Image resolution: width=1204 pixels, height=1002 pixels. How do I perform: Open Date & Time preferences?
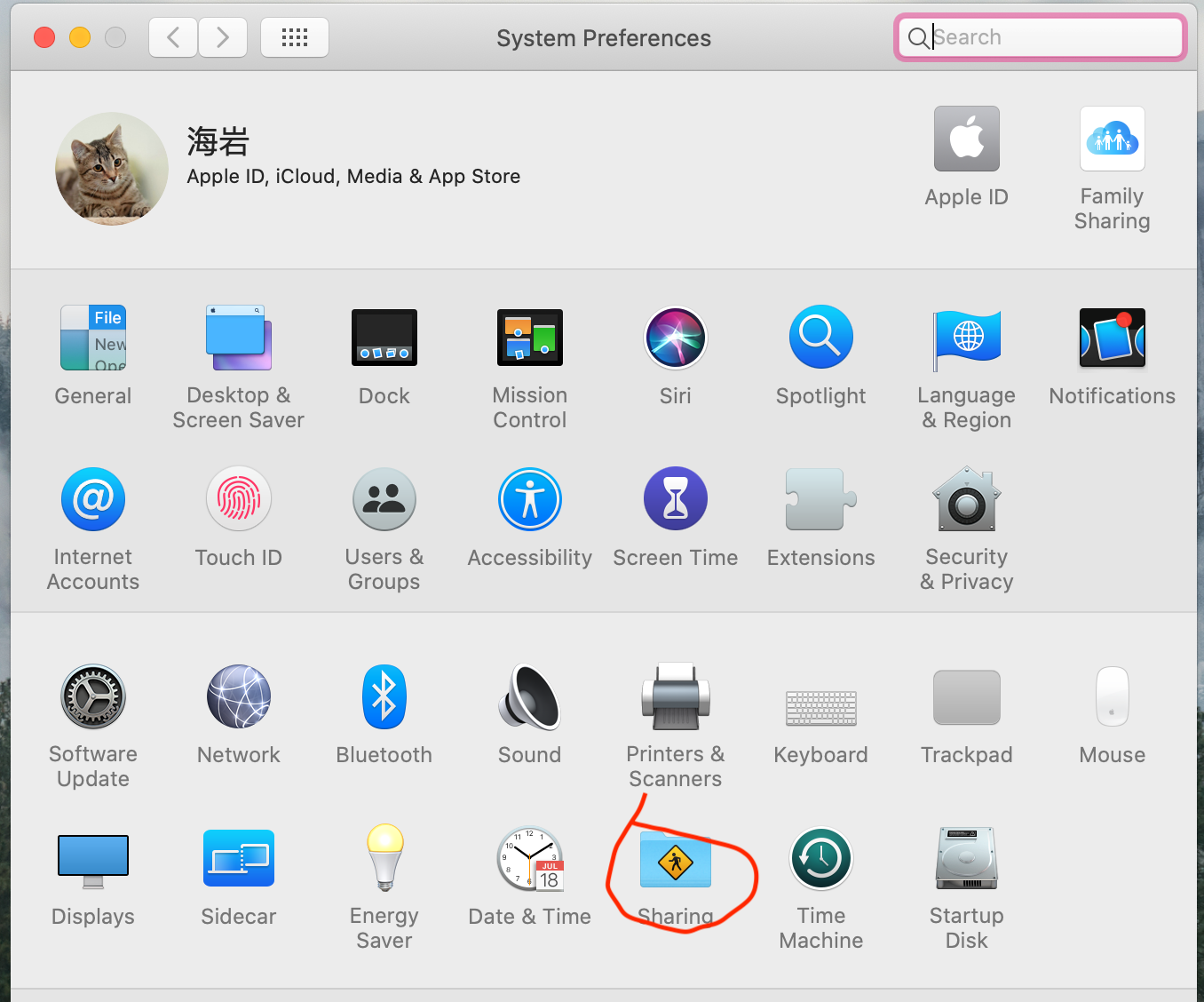click(x=529, y=858)
